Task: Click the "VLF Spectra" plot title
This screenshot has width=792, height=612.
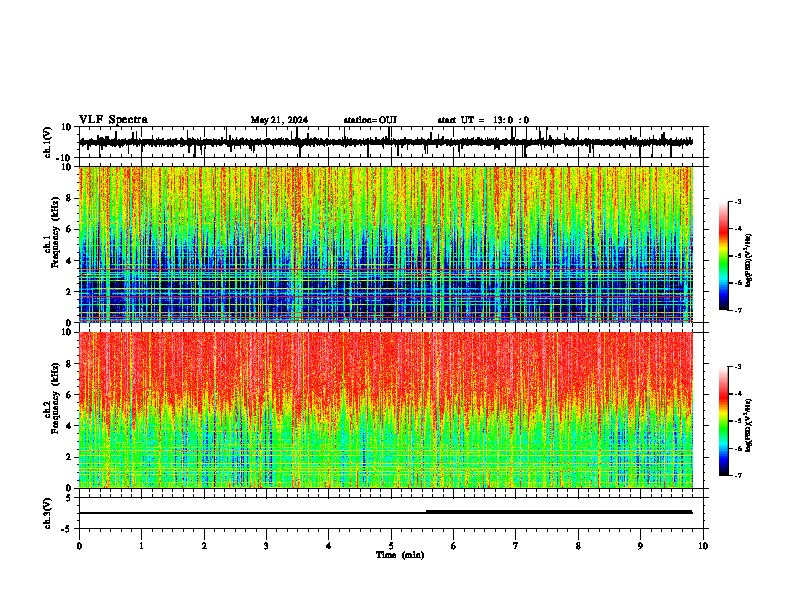Action: pos(113,120)
